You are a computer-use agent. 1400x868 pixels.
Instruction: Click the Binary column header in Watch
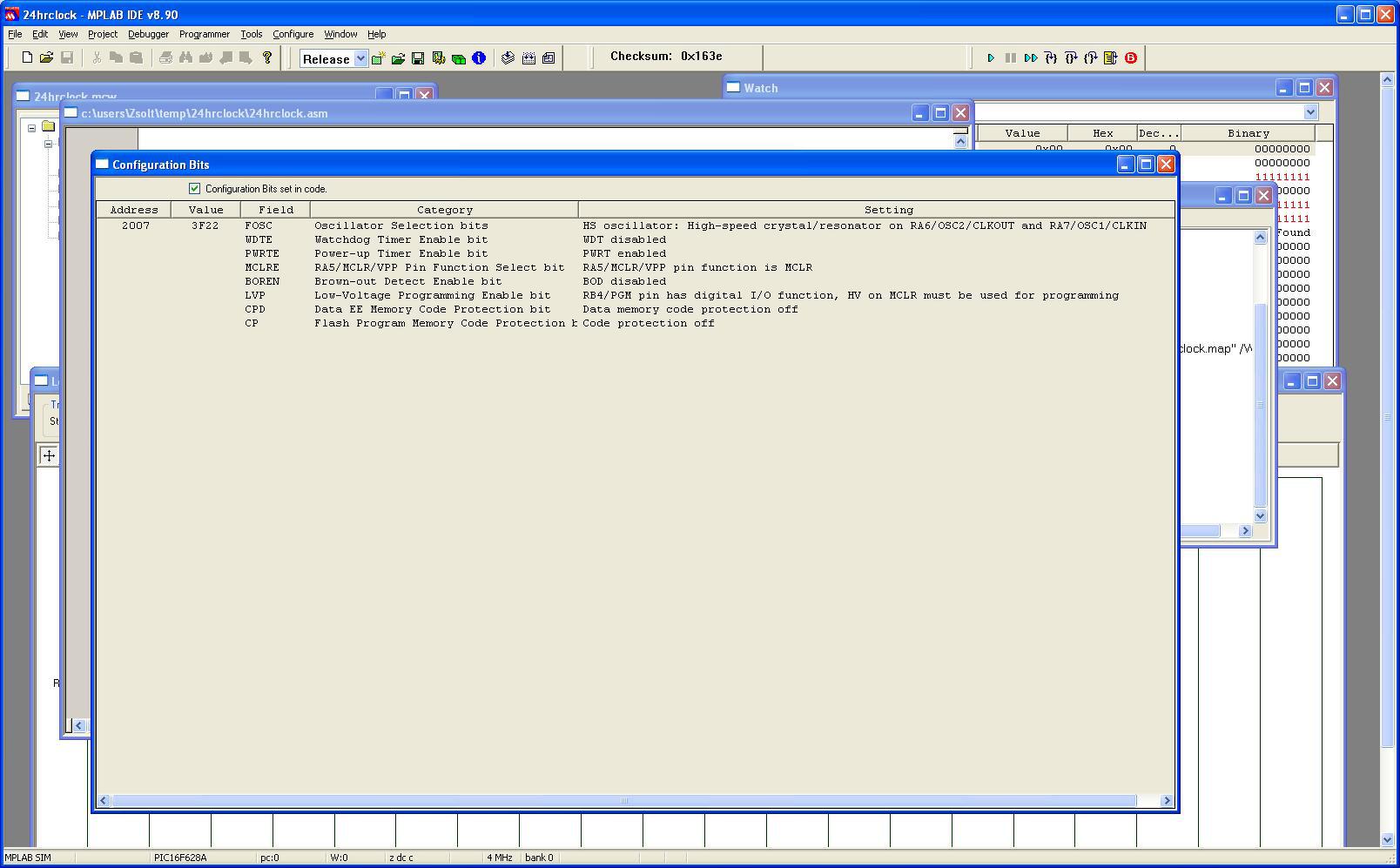coord(1249,133)
